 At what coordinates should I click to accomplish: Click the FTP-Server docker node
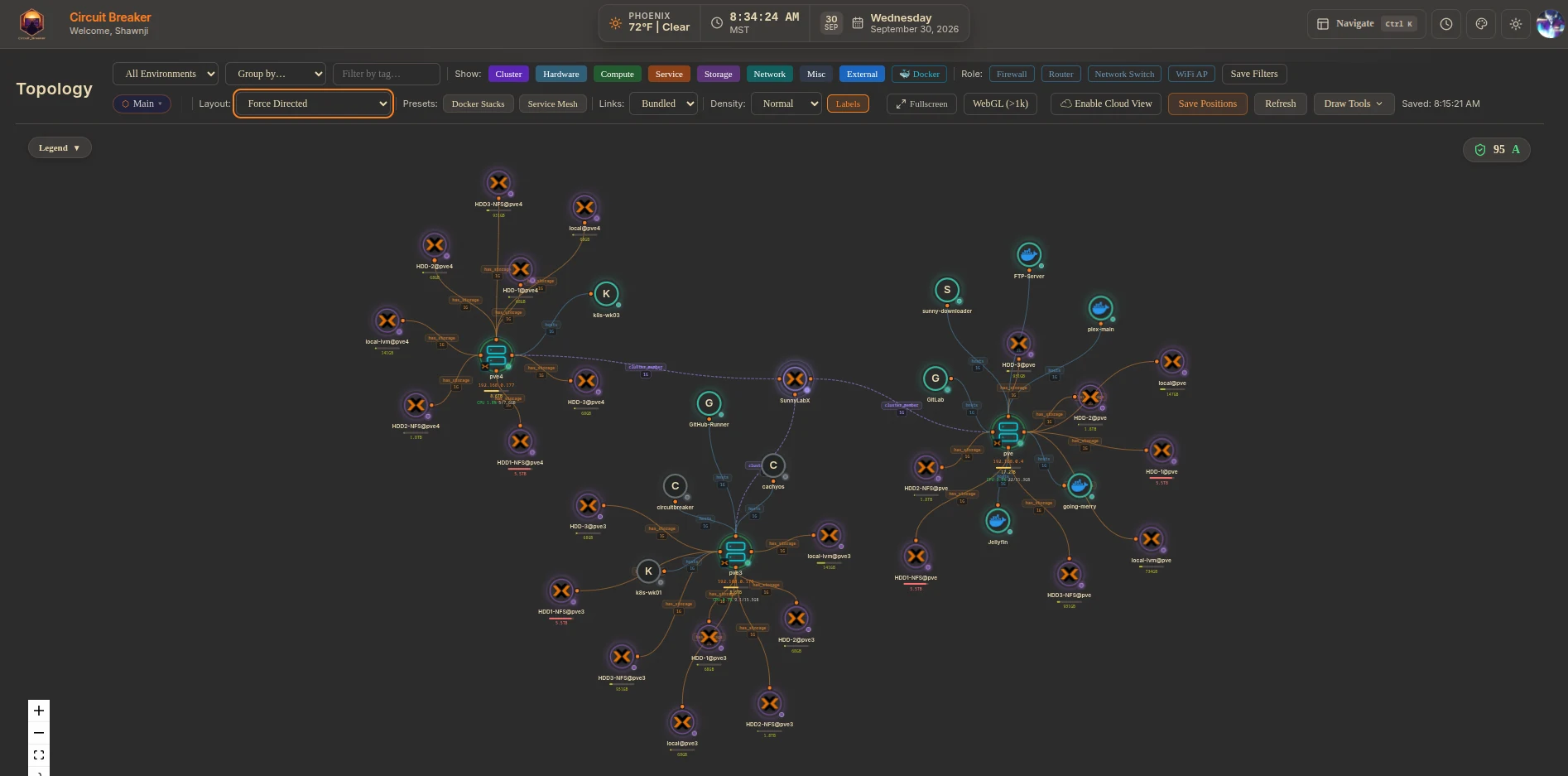tap(1029, 255)
